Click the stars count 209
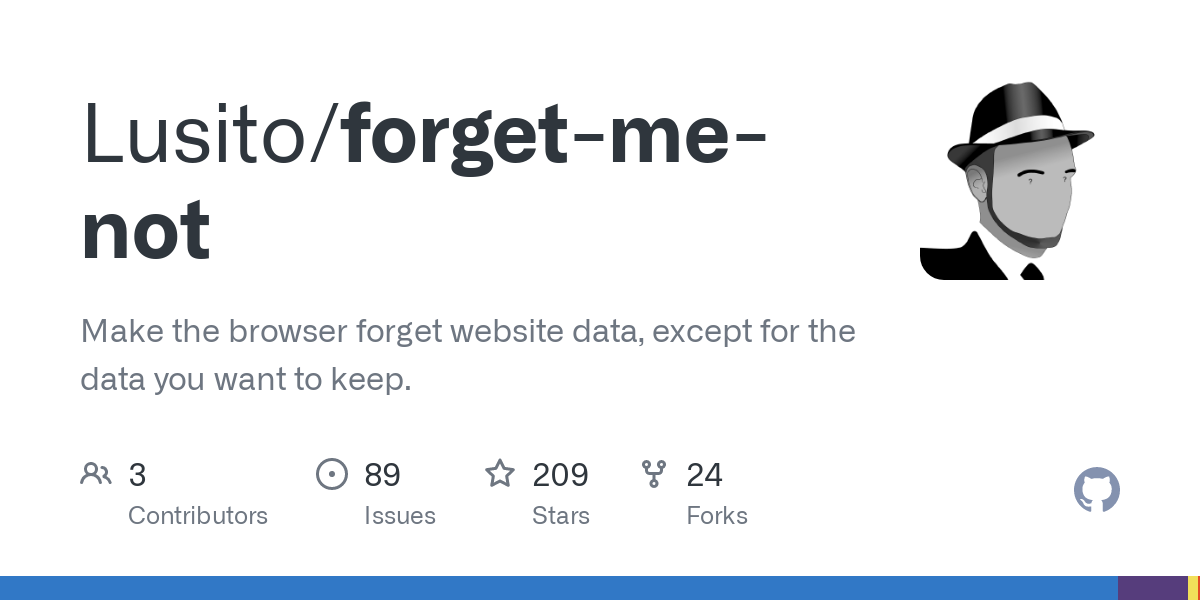The height and width of the screenshot is (600, 1200). 560,475
